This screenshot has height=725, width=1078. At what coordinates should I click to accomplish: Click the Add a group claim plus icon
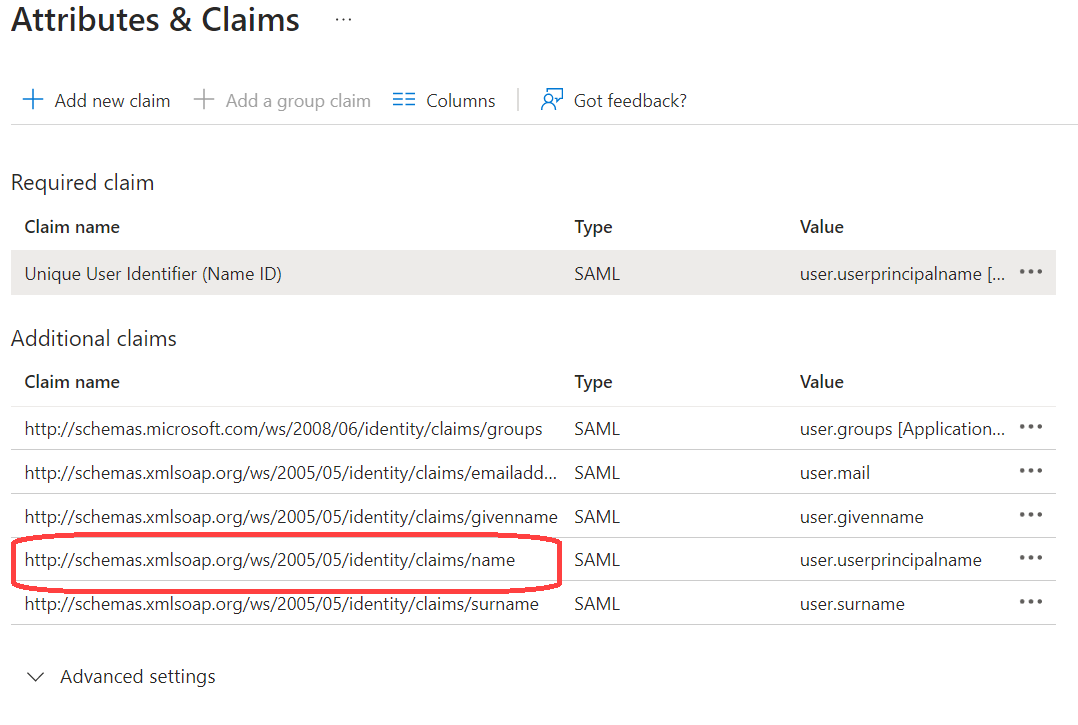point(204,100)
